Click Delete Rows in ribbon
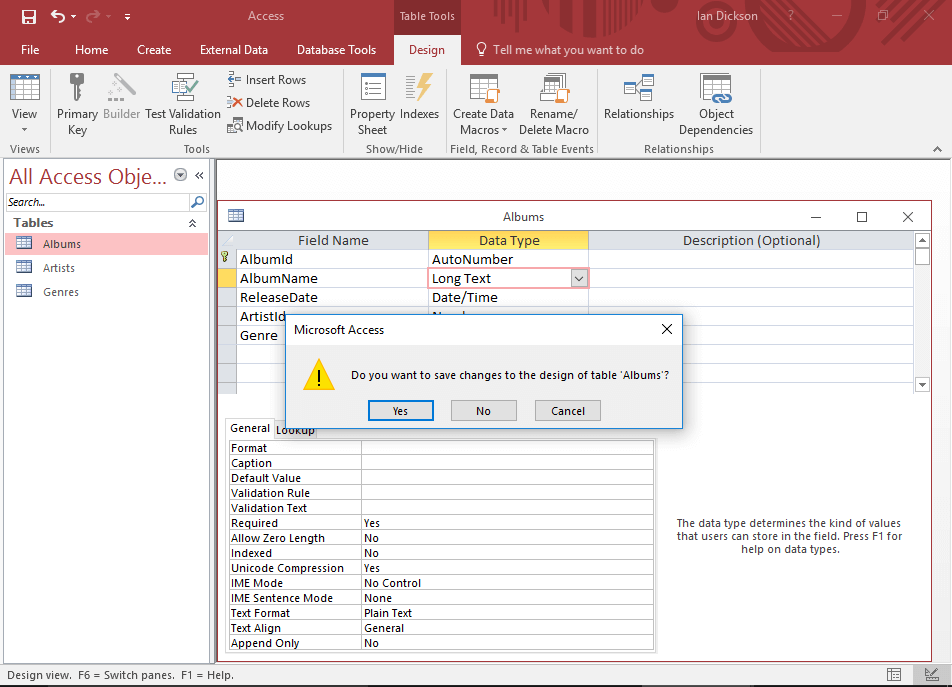The width and height of the screenshot is (952, 687). click(x=268, y=103)
